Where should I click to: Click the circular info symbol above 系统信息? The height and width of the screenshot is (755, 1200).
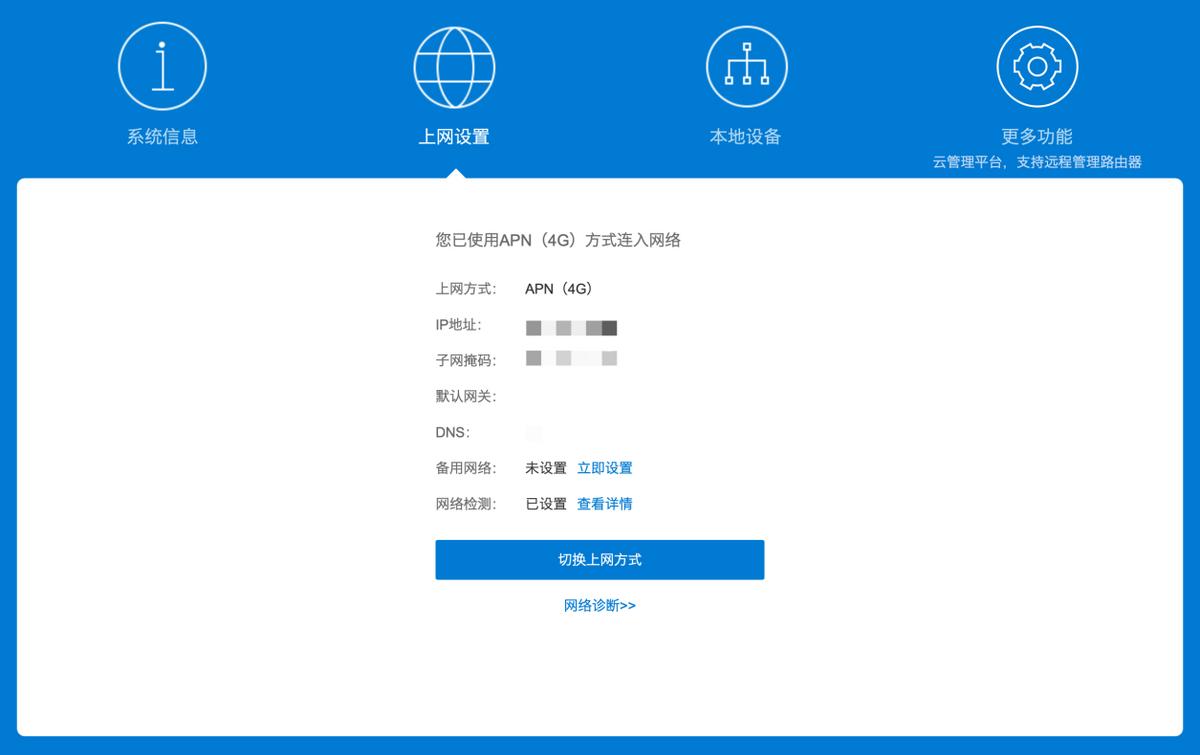point(163,65)
